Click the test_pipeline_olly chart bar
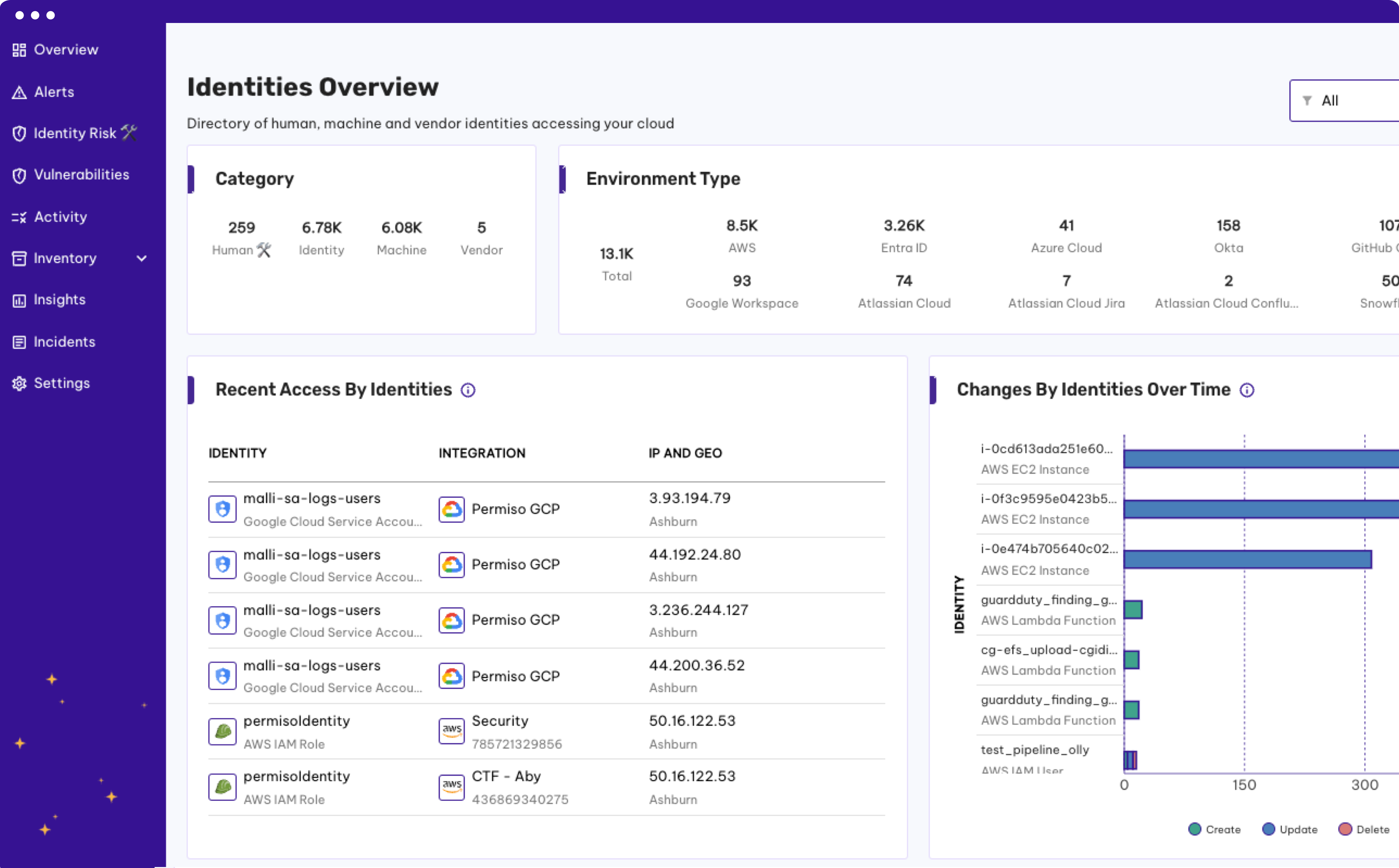This screenshot has width=1399, height=868. pos(1130,760)
